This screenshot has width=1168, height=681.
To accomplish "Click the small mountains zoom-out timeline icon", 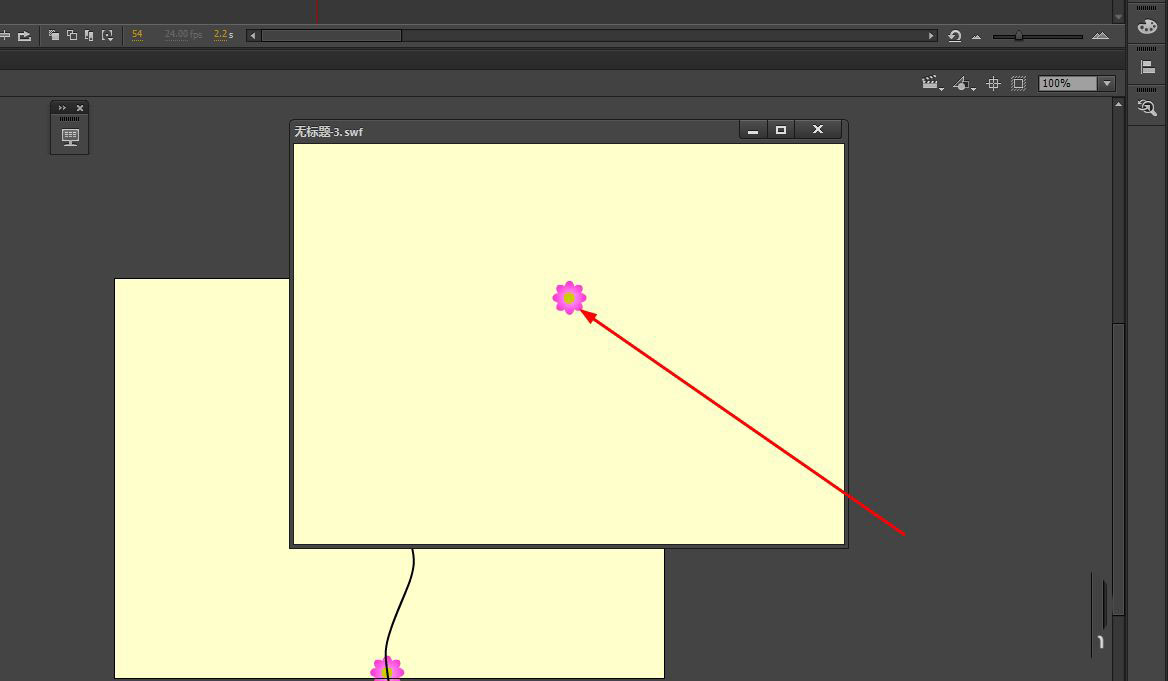I will [977, 37].
